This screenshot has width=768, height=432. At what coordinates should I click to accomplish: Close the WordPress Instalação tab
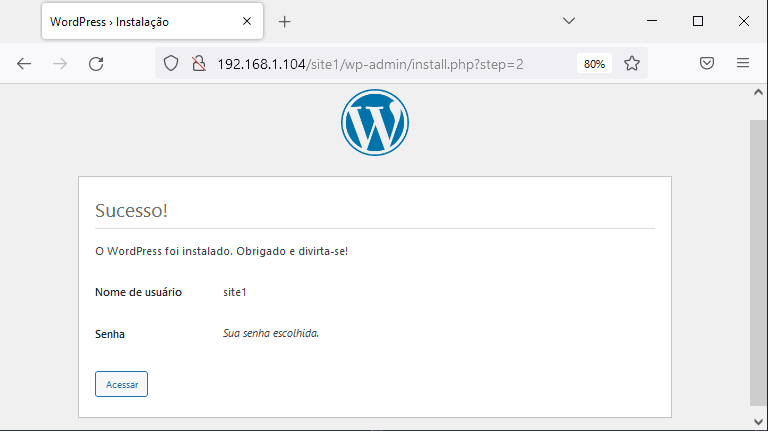point(247,22)
